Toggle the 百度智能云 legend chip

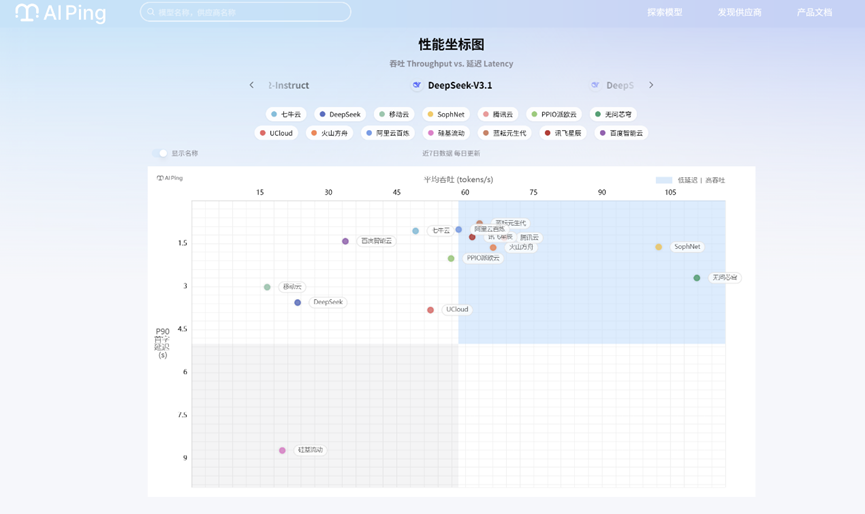[621, 133]
